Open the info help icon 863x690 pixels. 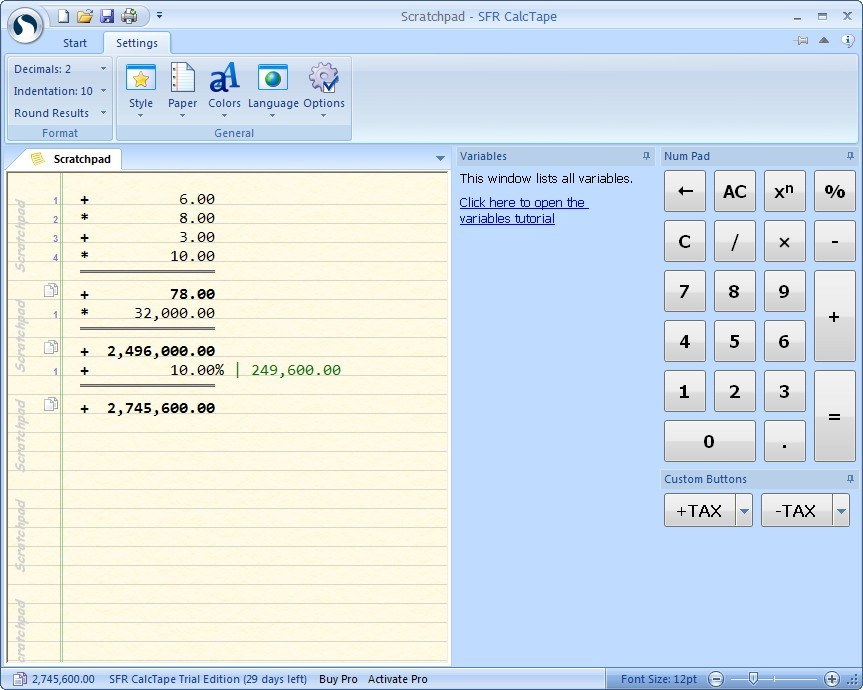coord(848,40)
